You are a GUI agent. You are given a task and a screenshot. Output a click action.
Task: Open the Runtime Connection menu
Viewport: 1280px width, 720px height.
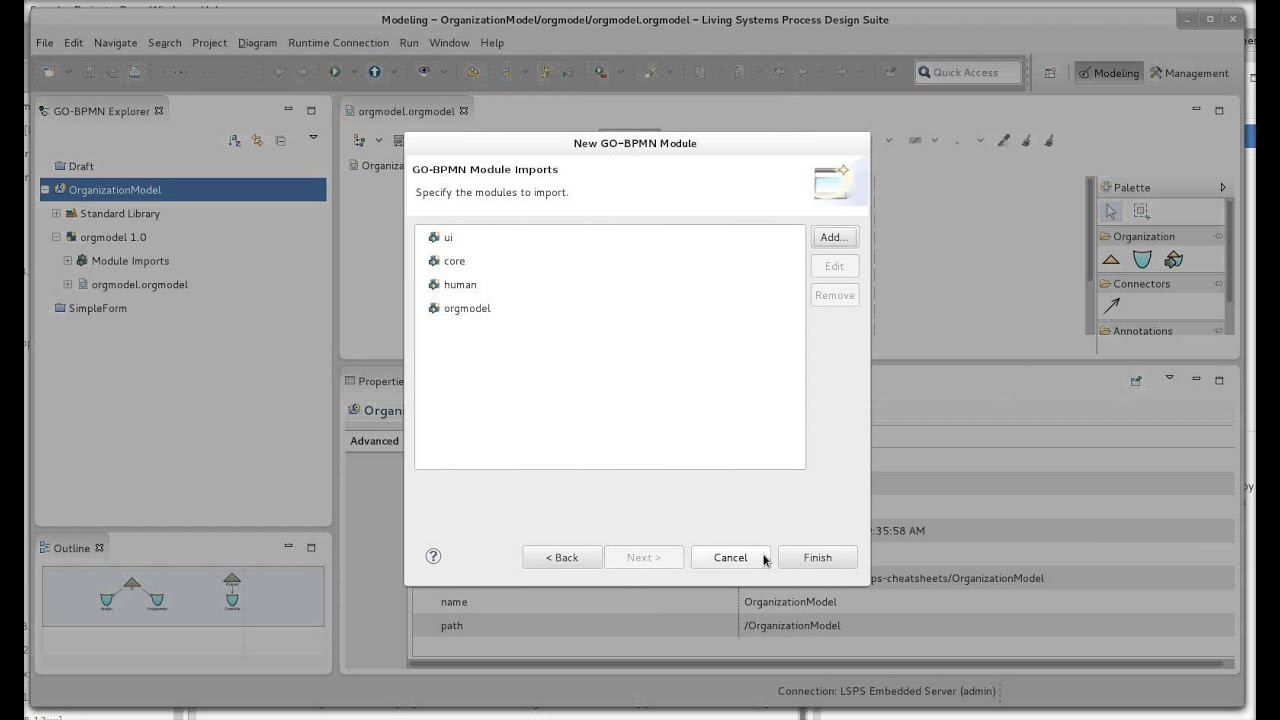click(x=338, y=43)
